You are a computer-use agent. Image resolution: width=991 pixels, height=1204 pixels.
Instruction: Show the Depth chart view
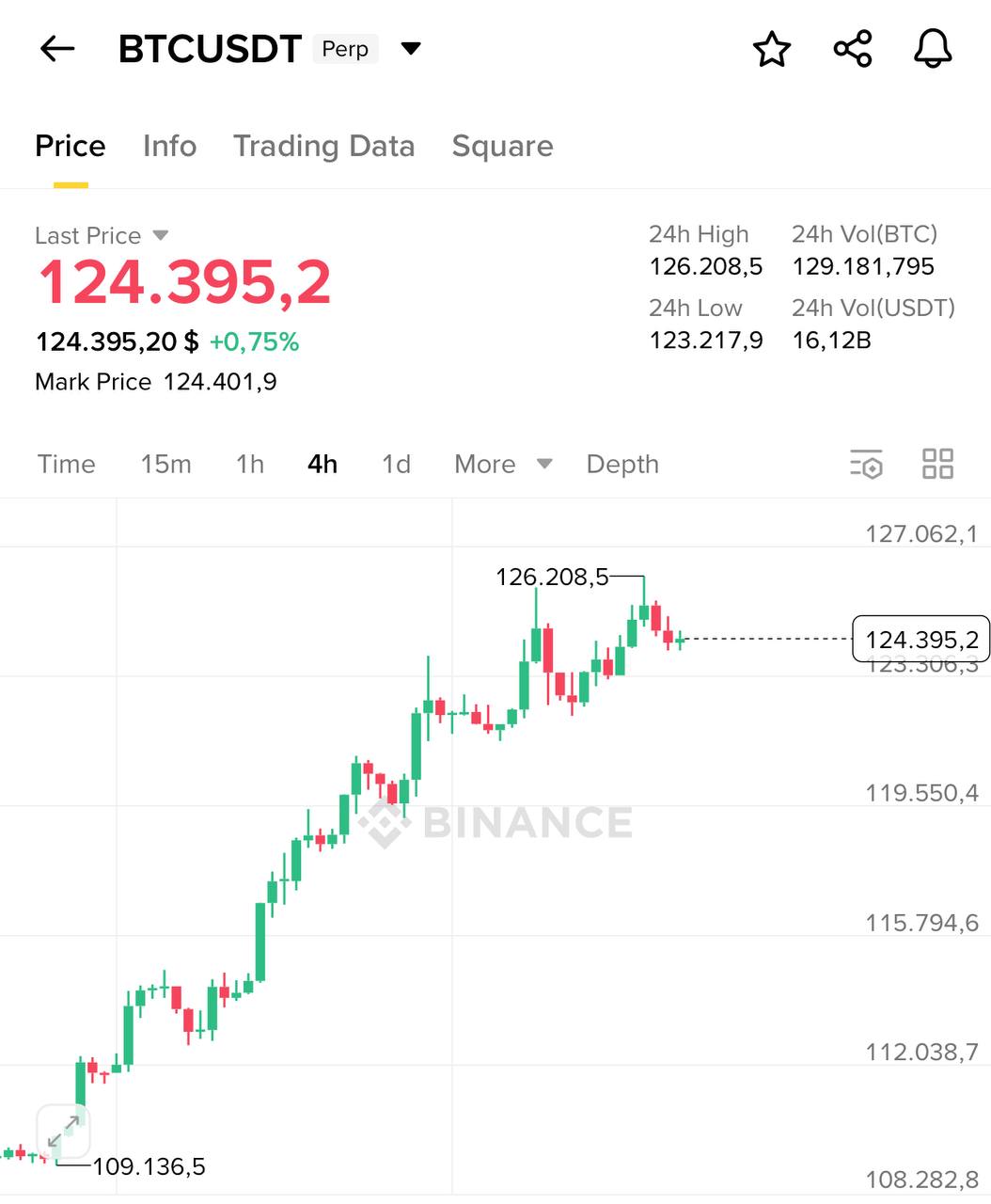[622, 464]
